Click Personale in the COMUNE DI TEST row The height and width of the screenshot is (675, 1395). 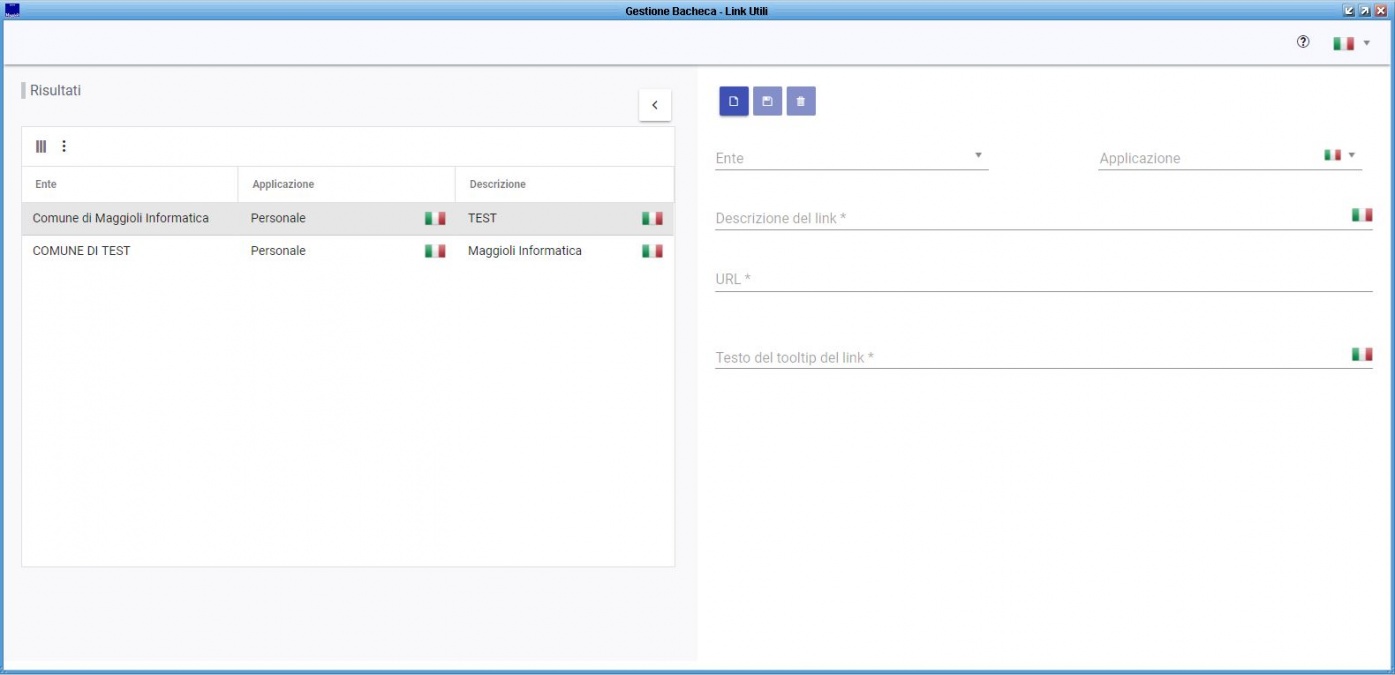coord(278,251)
